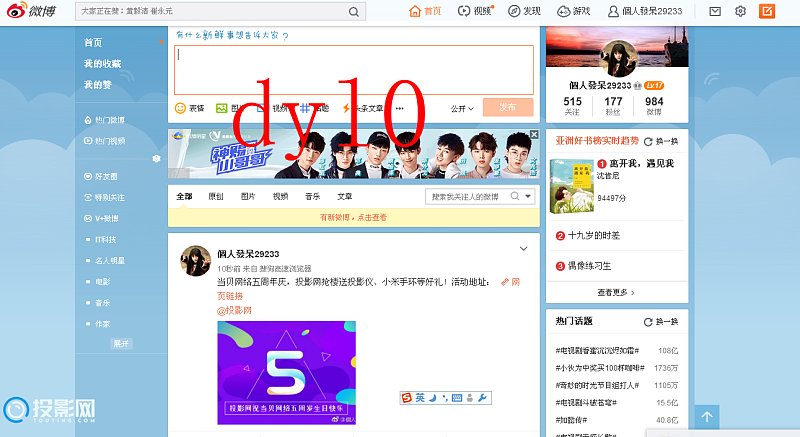800x437 pixels.
Task: Open 我的赞 in left sidebar
Action: click(97, 85)
